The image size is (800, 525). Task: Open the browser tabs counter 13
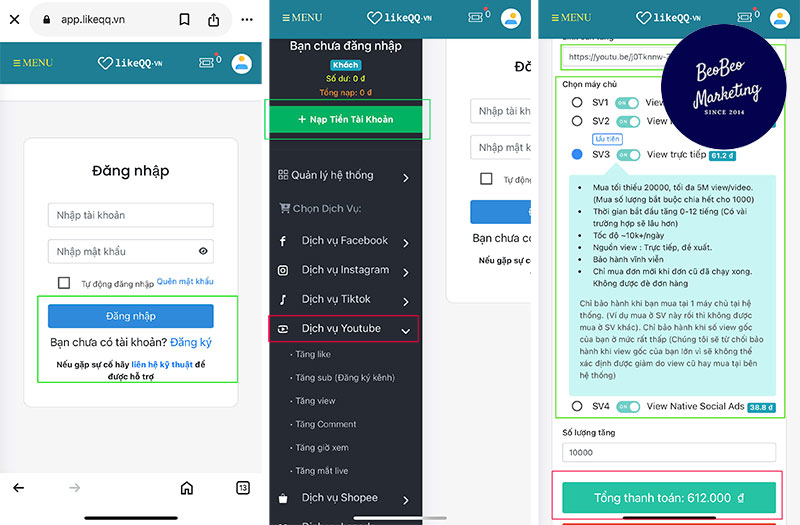click(243, 488)
